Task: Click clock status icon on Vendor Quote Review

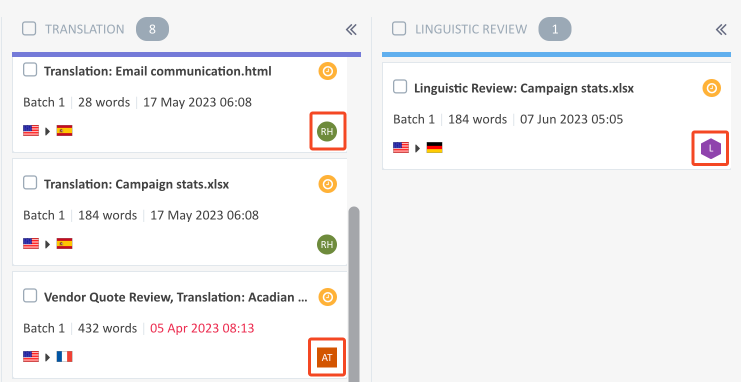Action: pos(327,297)
